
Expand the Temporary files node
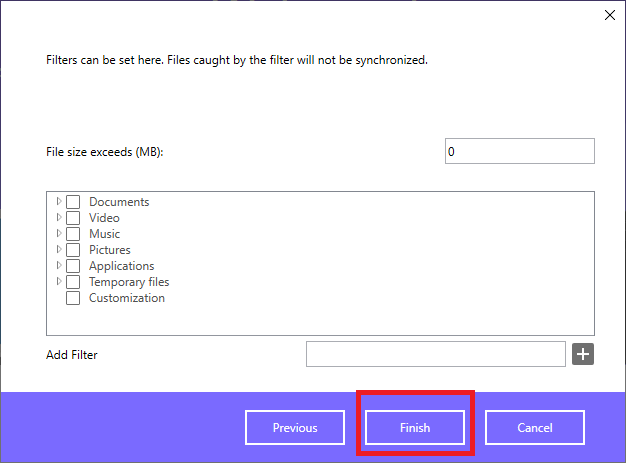(59, 281)
